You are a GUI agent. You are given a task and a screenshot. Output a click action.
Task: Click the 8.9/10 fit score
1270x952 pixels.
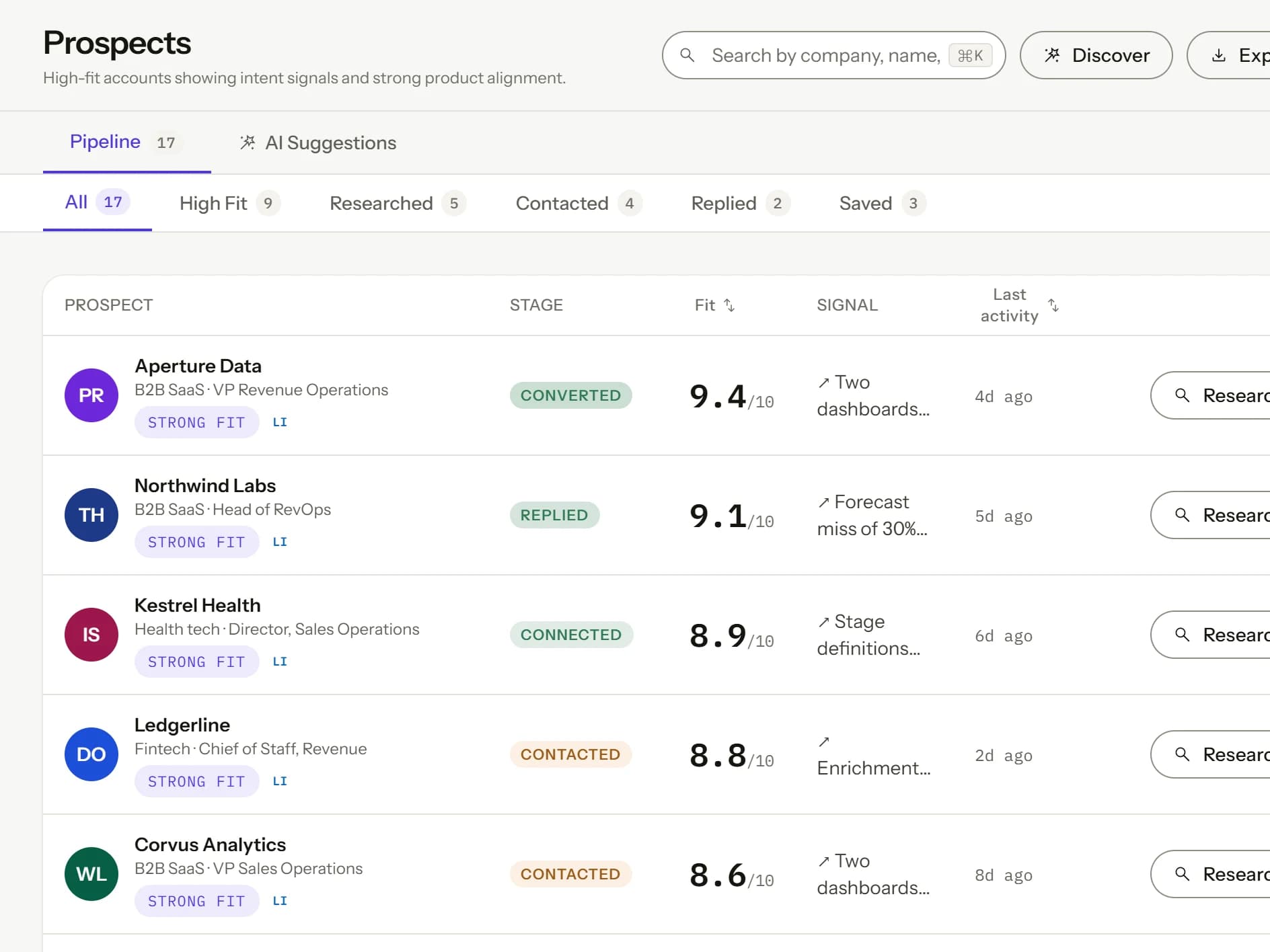pos(731,635)
